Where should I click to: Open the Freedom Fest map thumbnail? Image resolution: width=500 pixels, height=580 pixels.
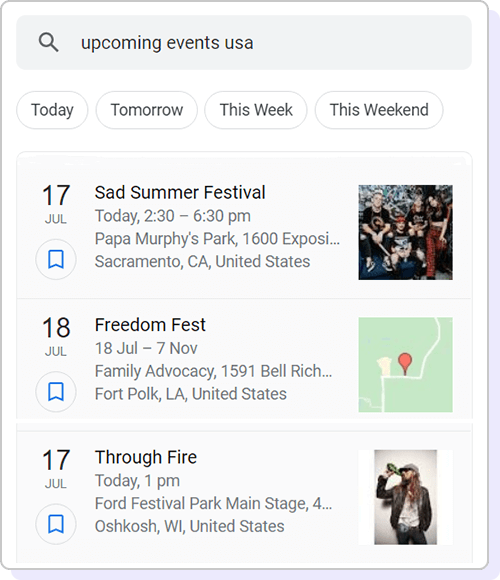pyautogui.click(x=405, y=365)
